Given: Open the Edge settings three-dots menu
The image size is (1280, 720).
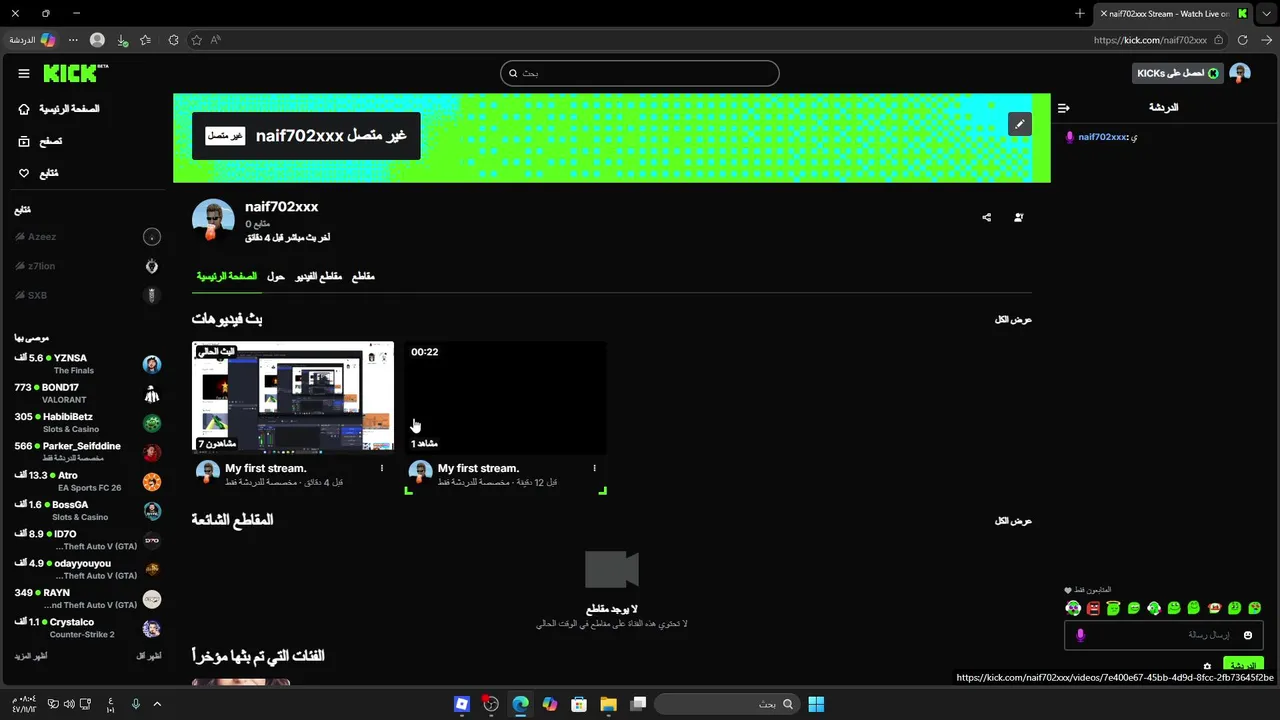Looking at the screenshot, I should [x=73, y=40].
